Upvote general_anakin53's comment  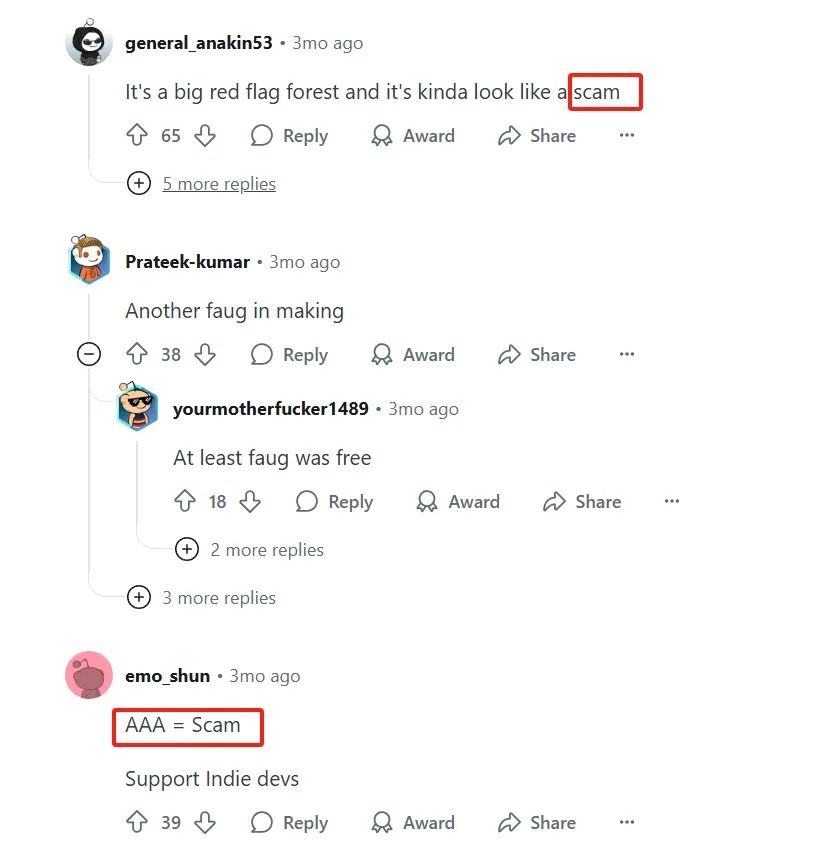coord(137,135)
